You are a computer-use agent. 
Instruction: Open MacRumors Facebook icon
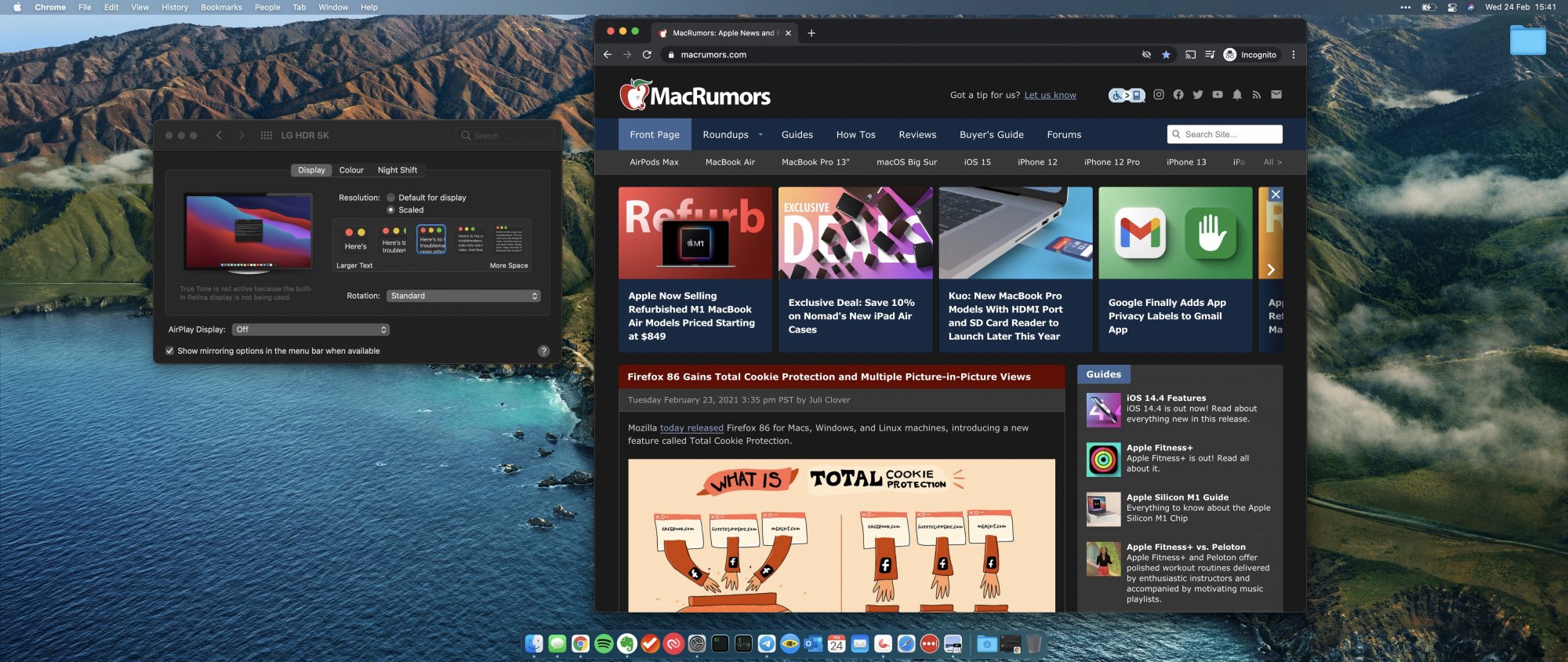(x=1178, y=95)
